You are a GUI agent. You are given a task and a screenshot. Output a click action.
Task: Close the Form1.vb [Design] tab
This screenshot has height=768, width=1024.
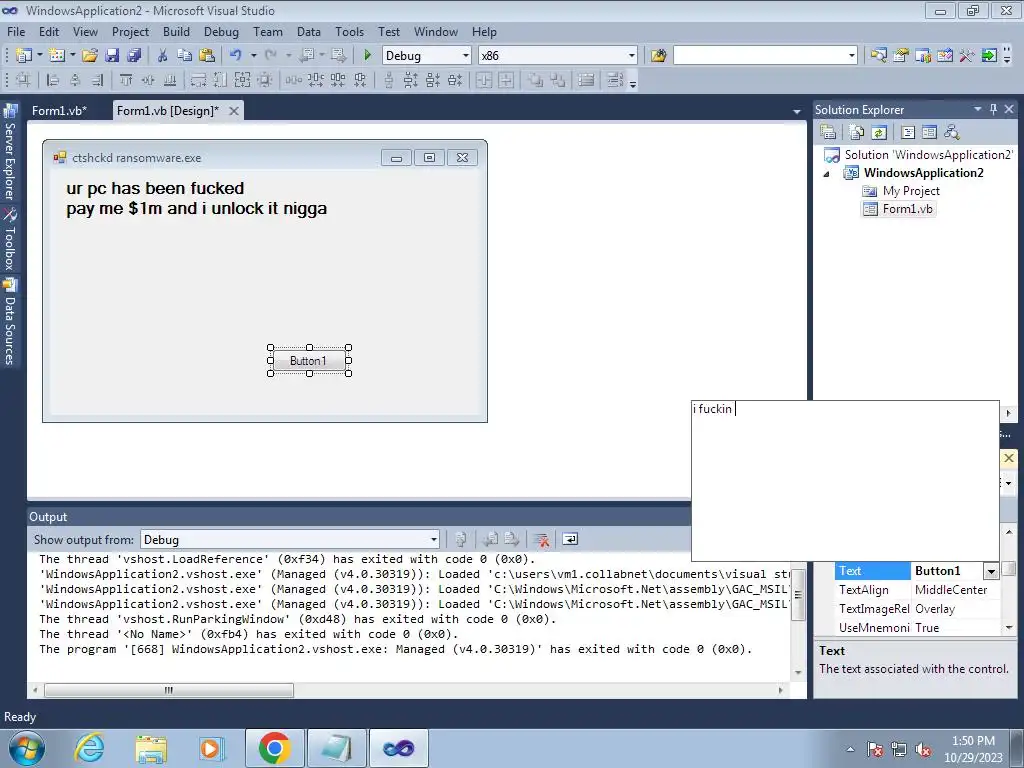[x=233, y=111]
